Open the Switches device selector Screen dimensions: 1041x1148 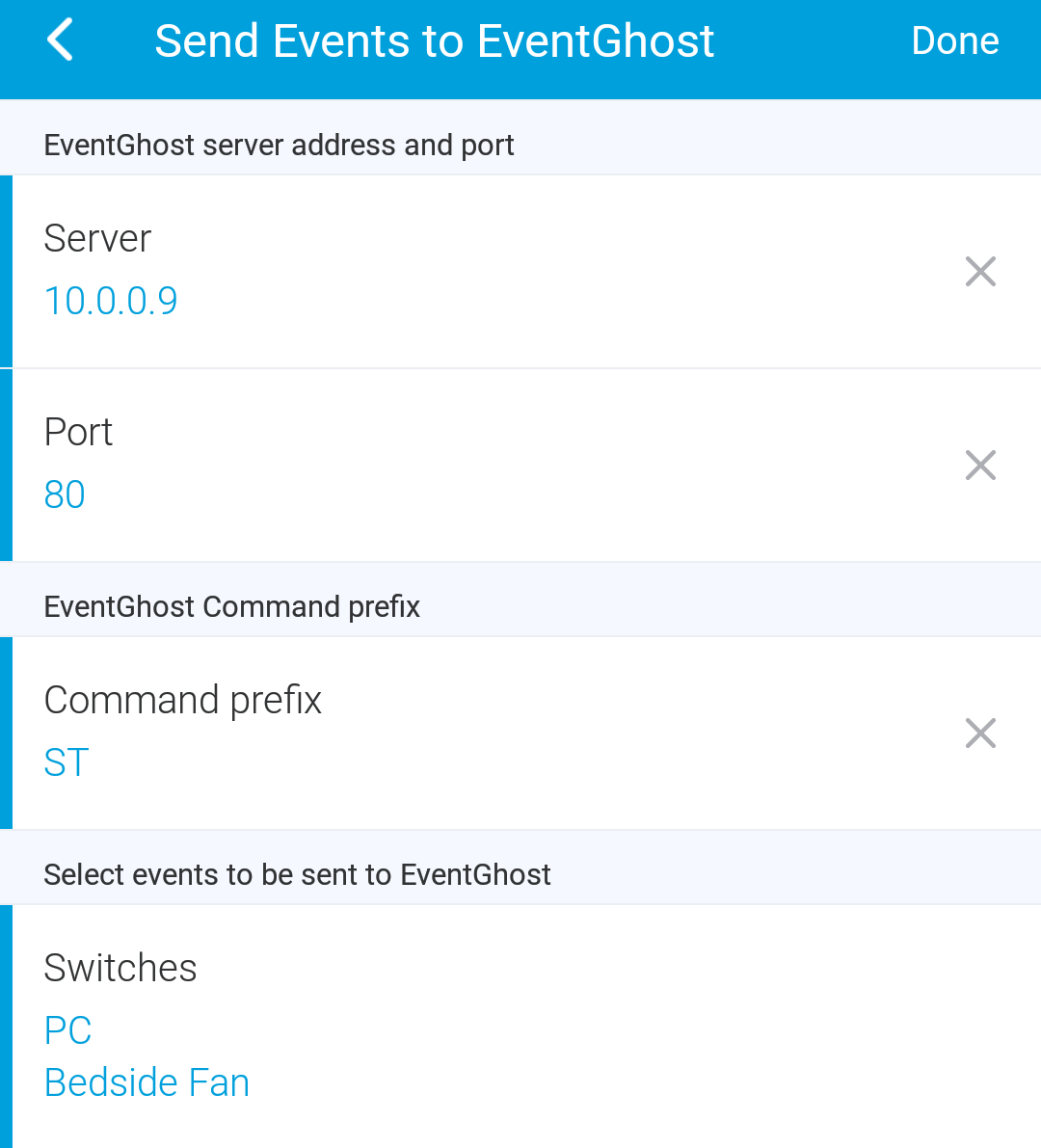pyautogui.click(x=120, y=968)
